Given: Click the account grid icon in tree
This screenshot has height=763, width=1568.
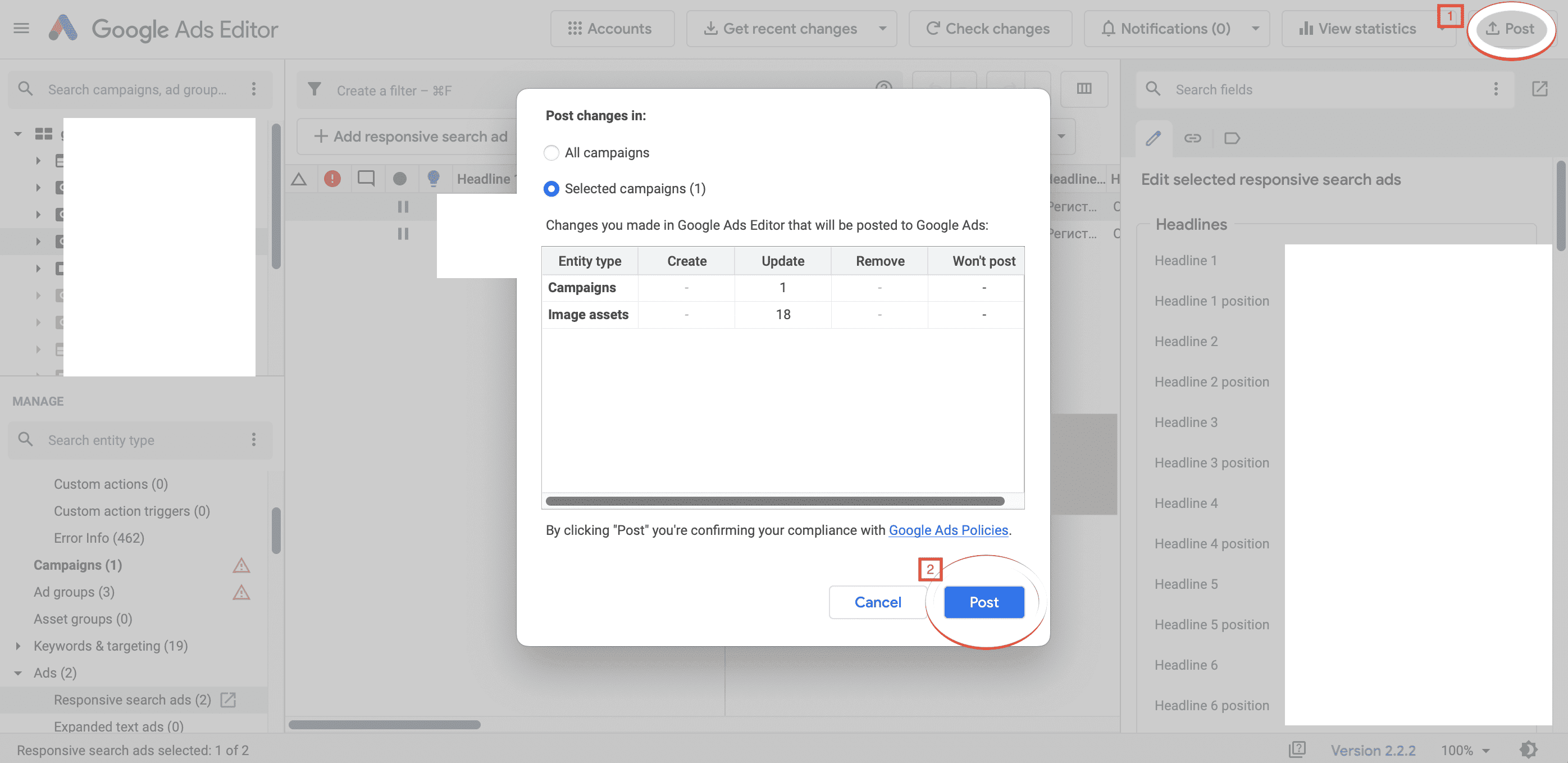Looking at the screenshot, I should (43, 133).
